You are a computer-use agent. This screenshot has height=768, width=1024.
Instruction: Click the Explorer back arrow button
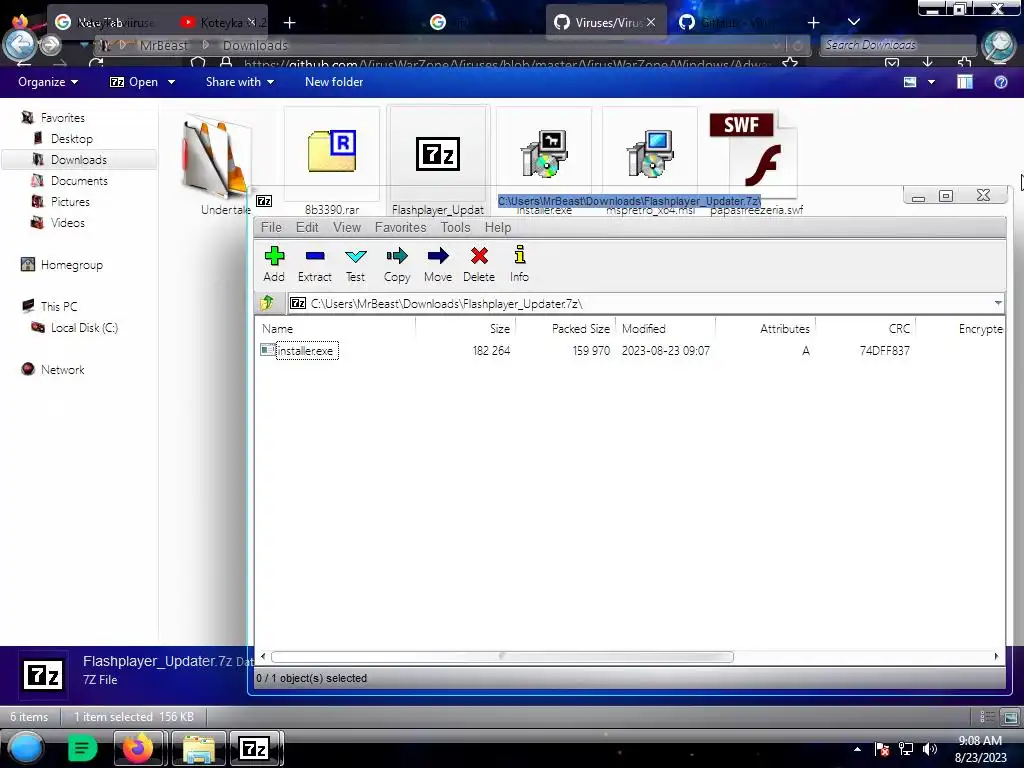(20, 44)
